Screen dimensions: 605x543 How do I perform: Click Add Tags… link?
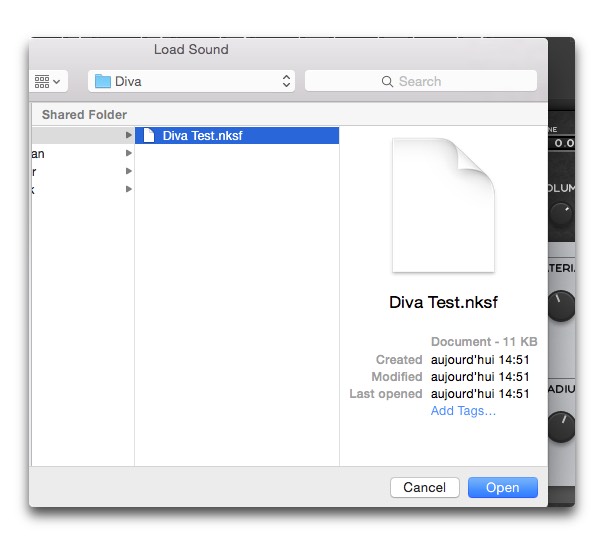[463, 411]
